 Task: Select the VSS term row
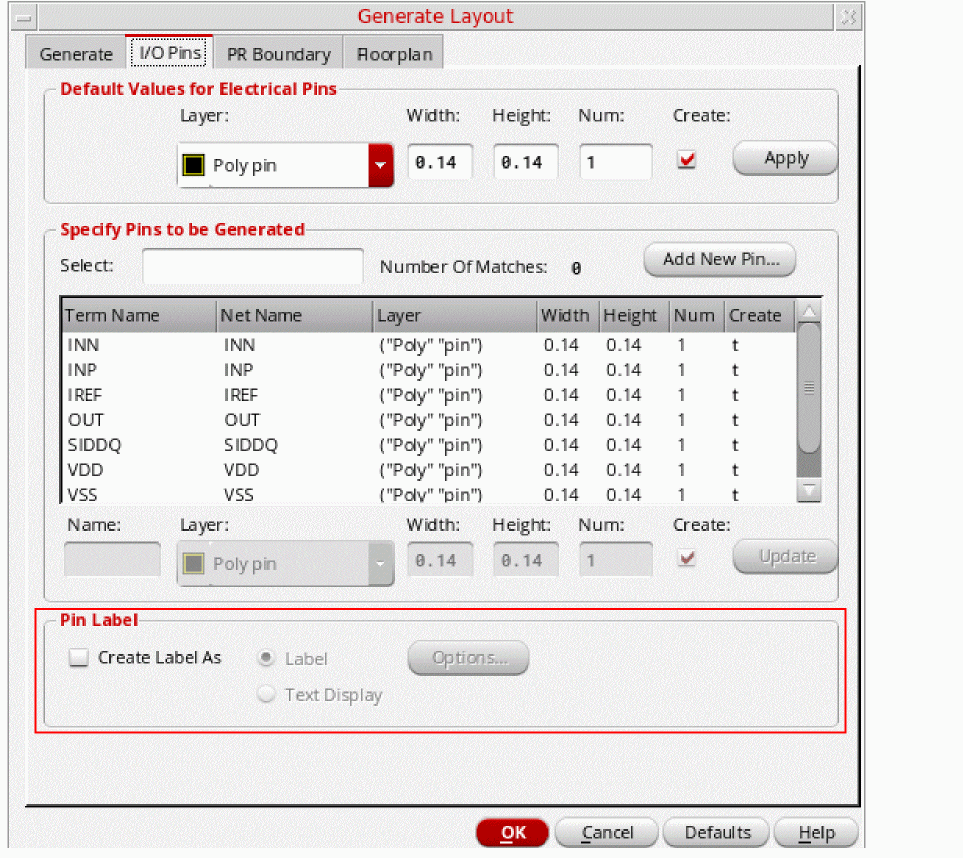(429, 494)
